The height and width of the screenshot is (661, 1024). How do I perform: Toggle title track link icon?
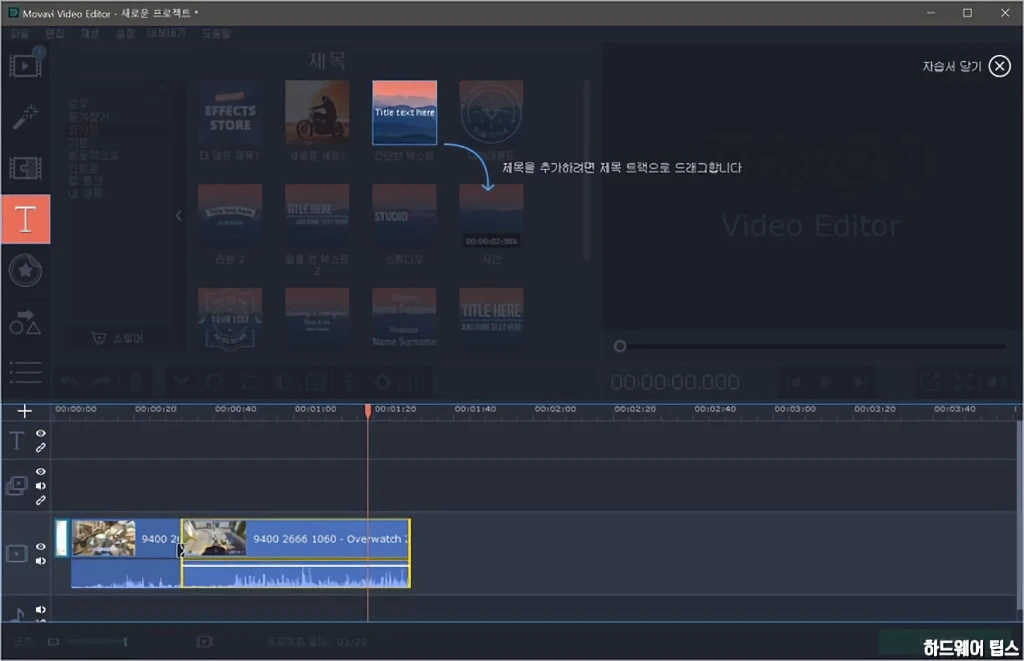40,448
